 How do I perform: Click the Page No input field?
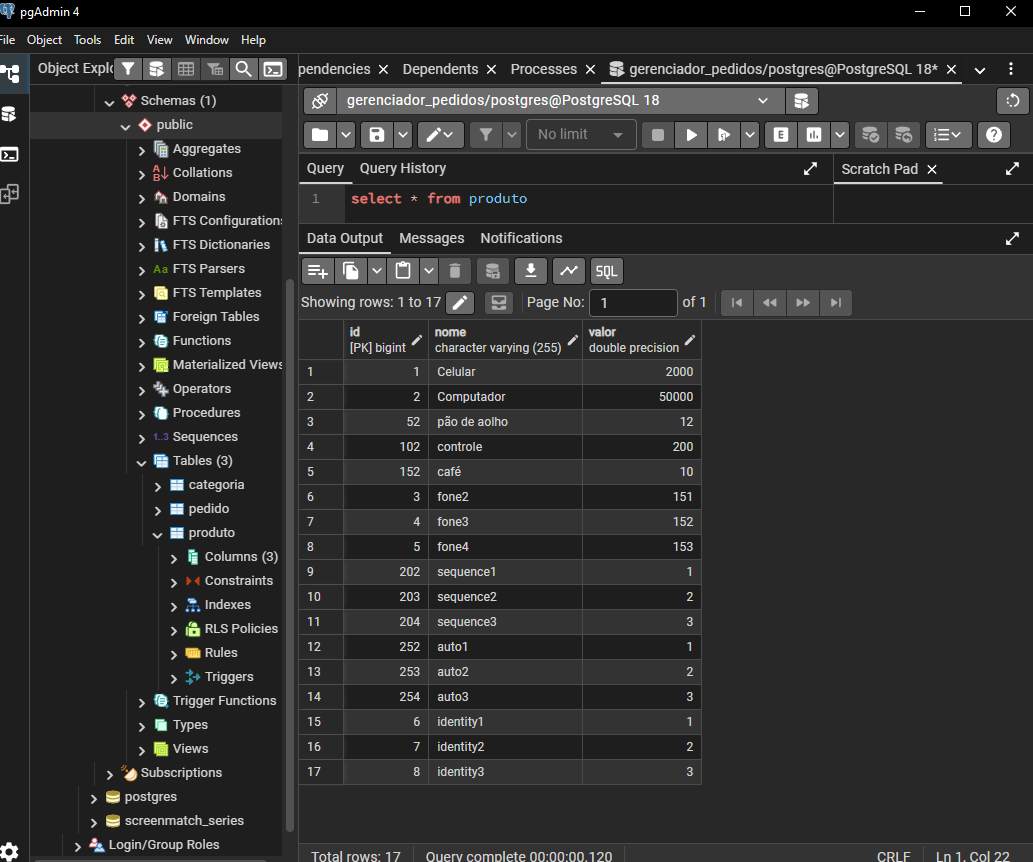click(x=633, y=303)
